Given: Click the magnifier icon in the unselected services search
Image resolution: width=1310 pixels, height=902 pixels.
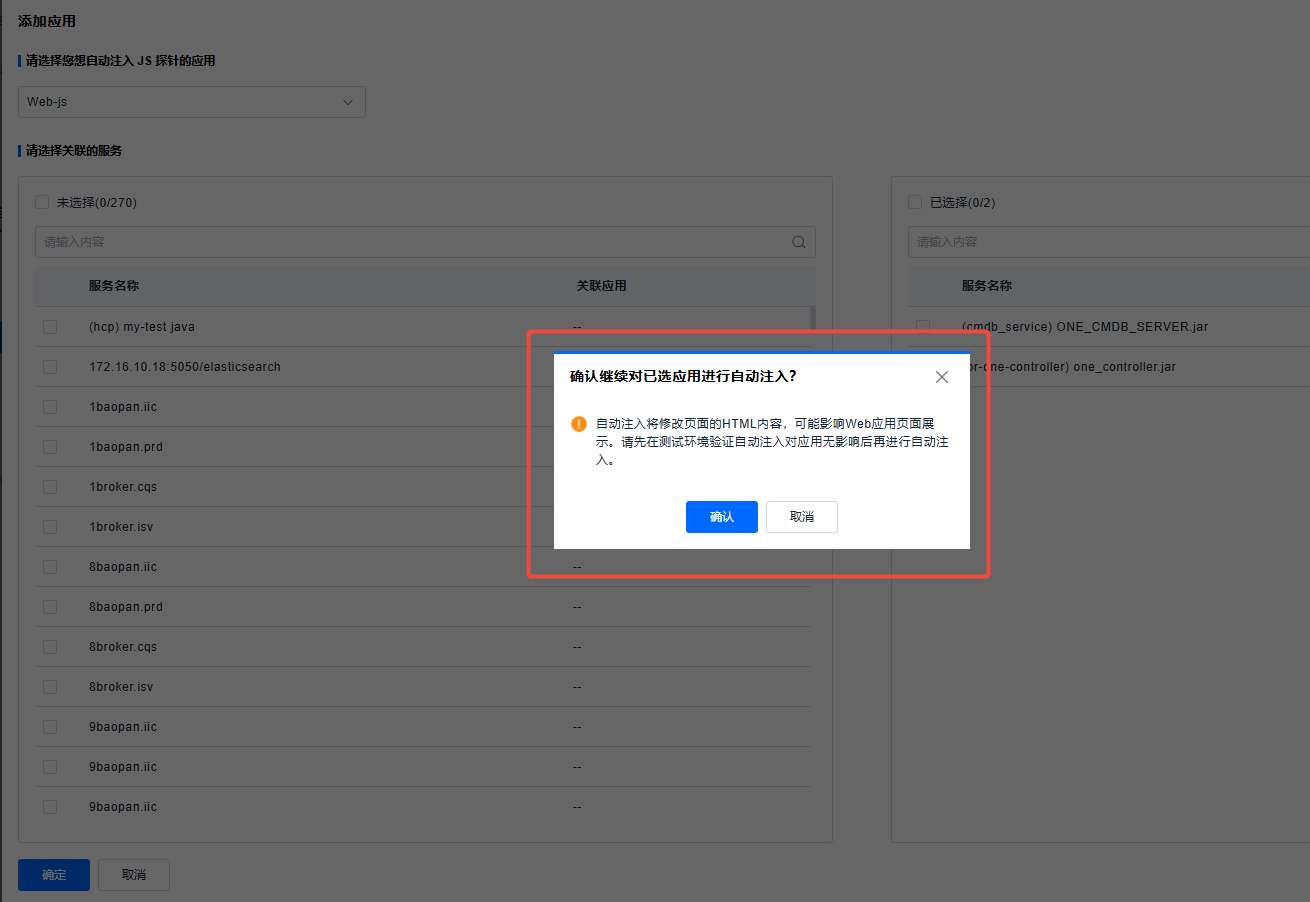Looking at the screenshot, I should [x=799, y=242].
